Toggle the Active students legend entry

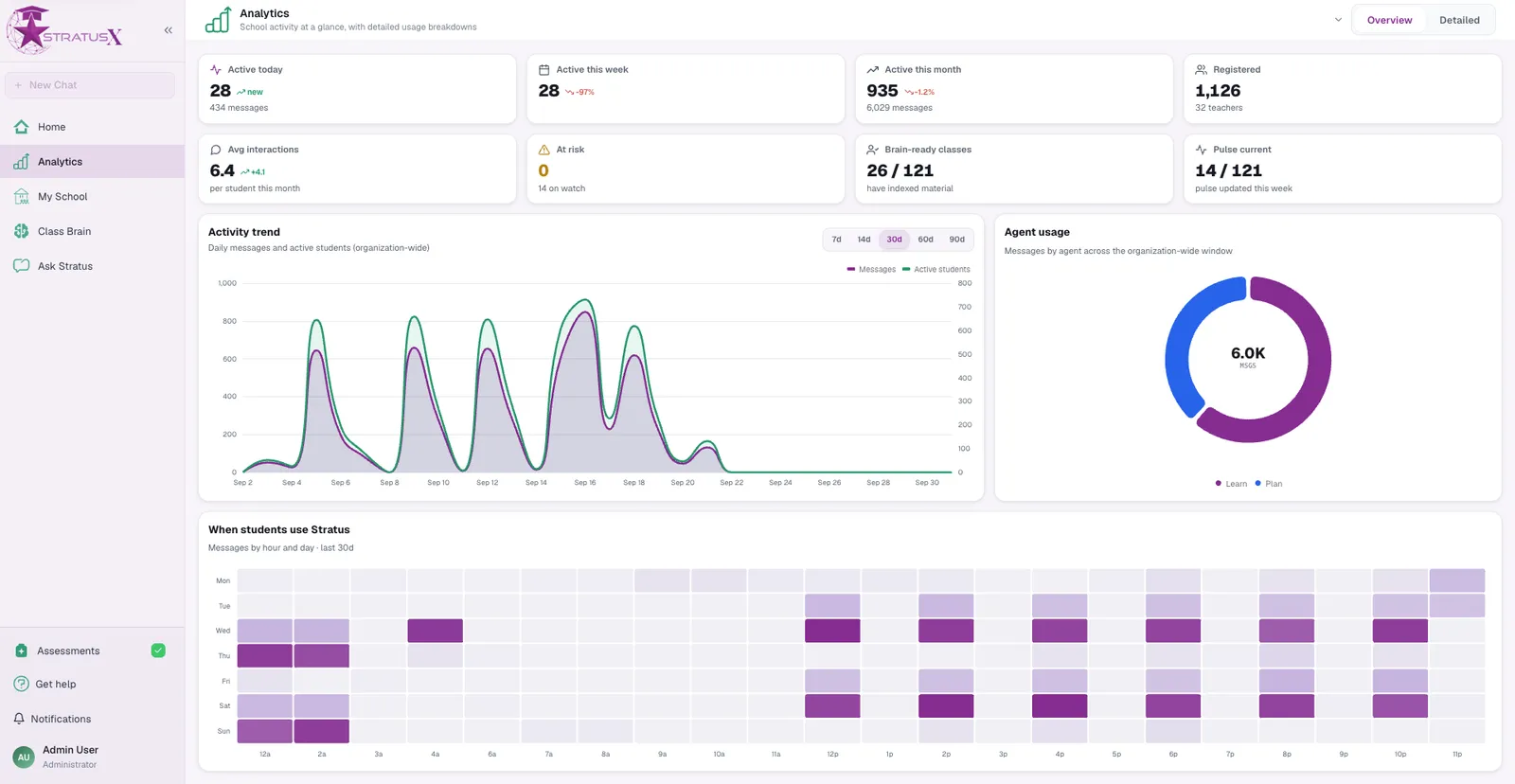(936, 270)
